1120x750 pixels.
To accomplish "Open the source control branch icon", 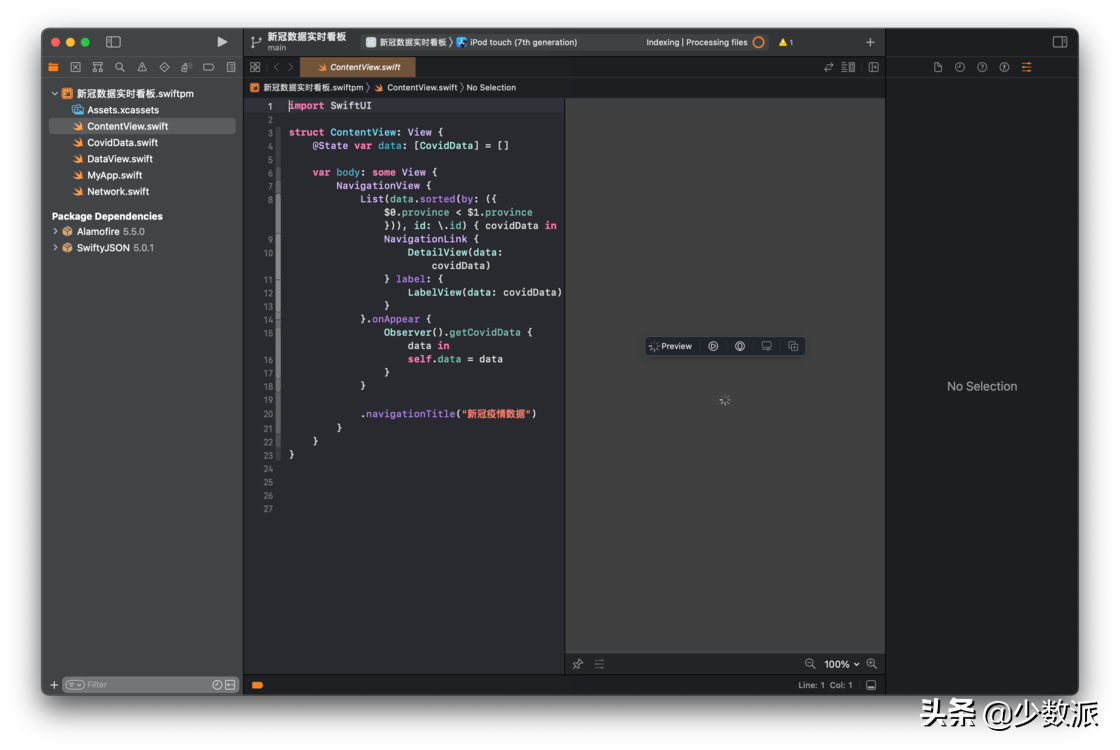I will pyautogui.click(x=256, y=42).
